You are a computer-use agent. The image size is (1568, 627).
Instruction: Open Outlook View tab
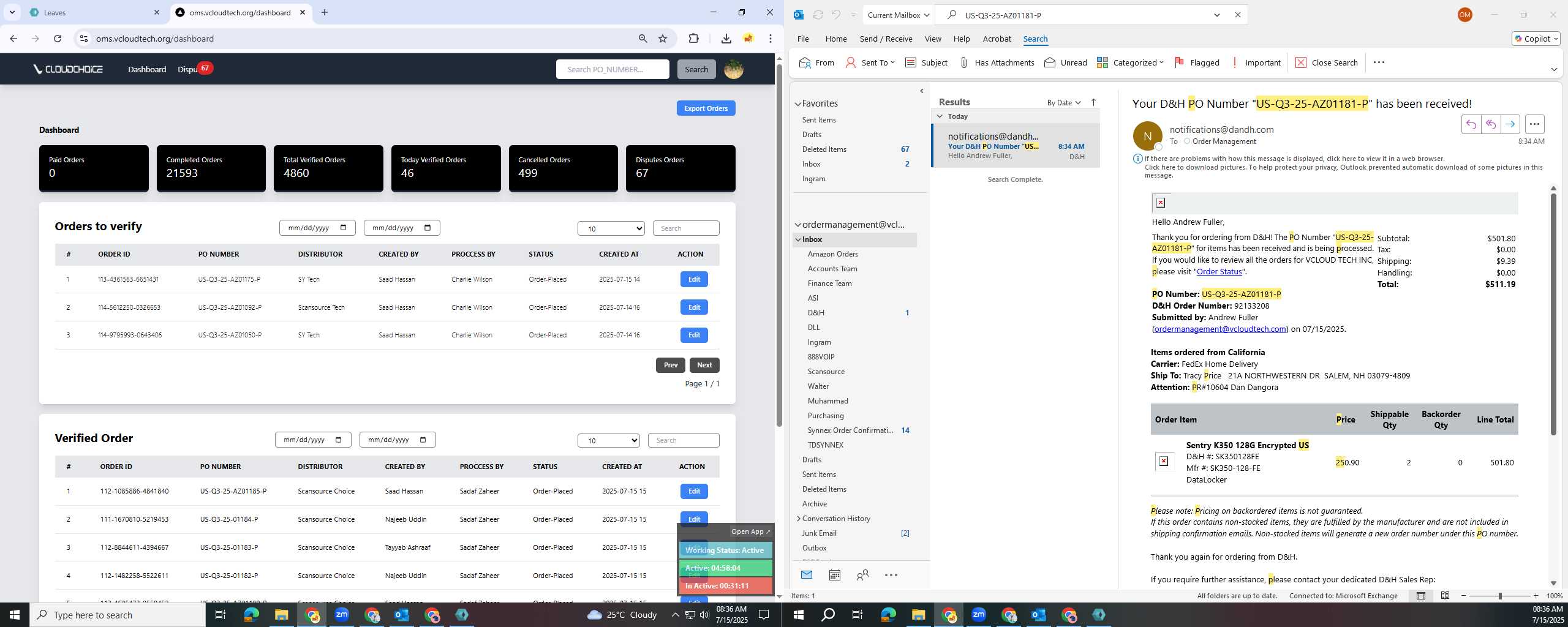[x=933, y=39]
